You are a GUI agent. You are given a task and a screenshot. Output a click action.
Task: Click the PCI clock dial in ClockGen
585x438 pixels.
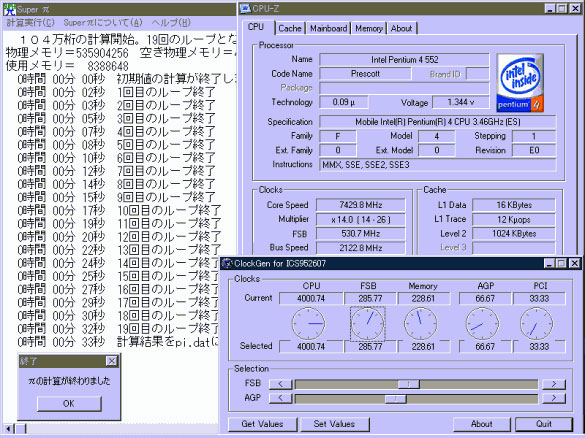coord(536,323)
